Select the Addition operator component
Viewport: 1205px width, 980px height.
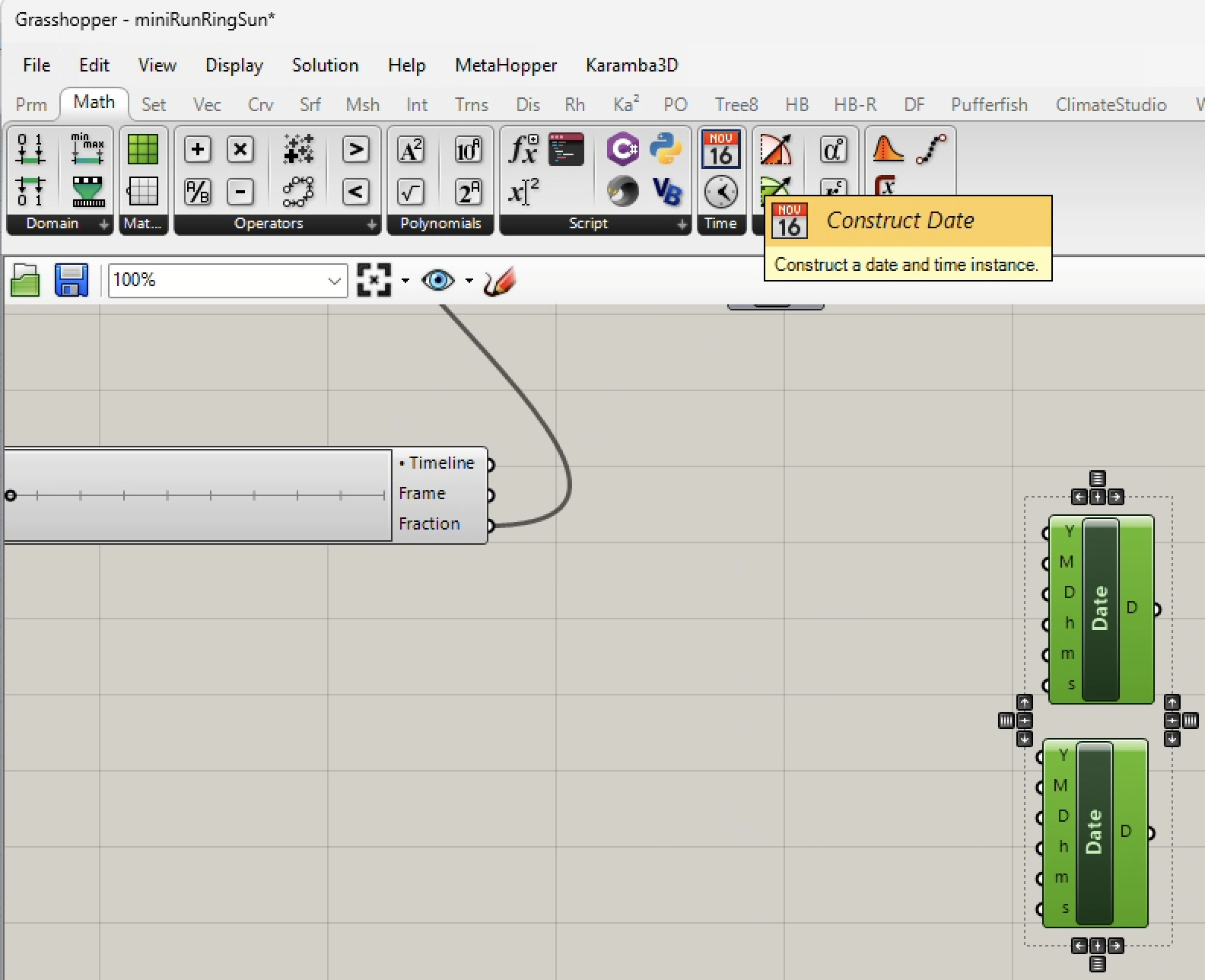[198, 149]
